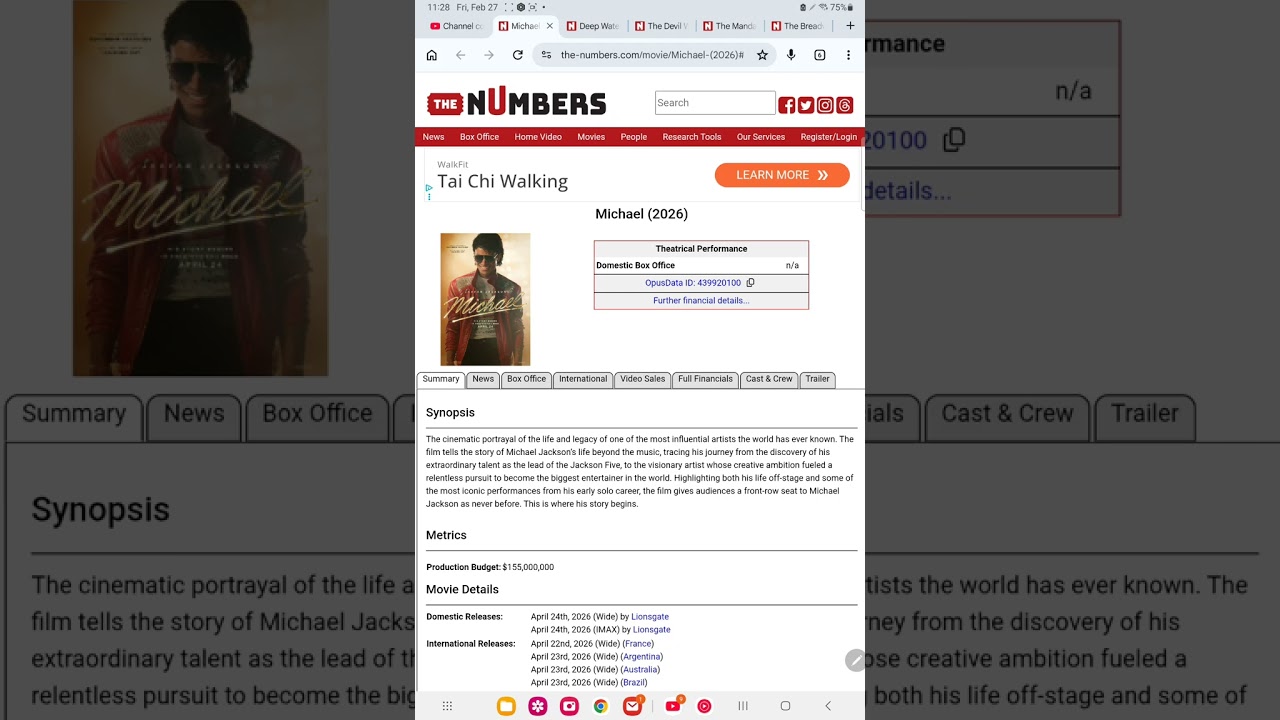
Task: Select the Summary movie tab
Action: click(441, 380)
